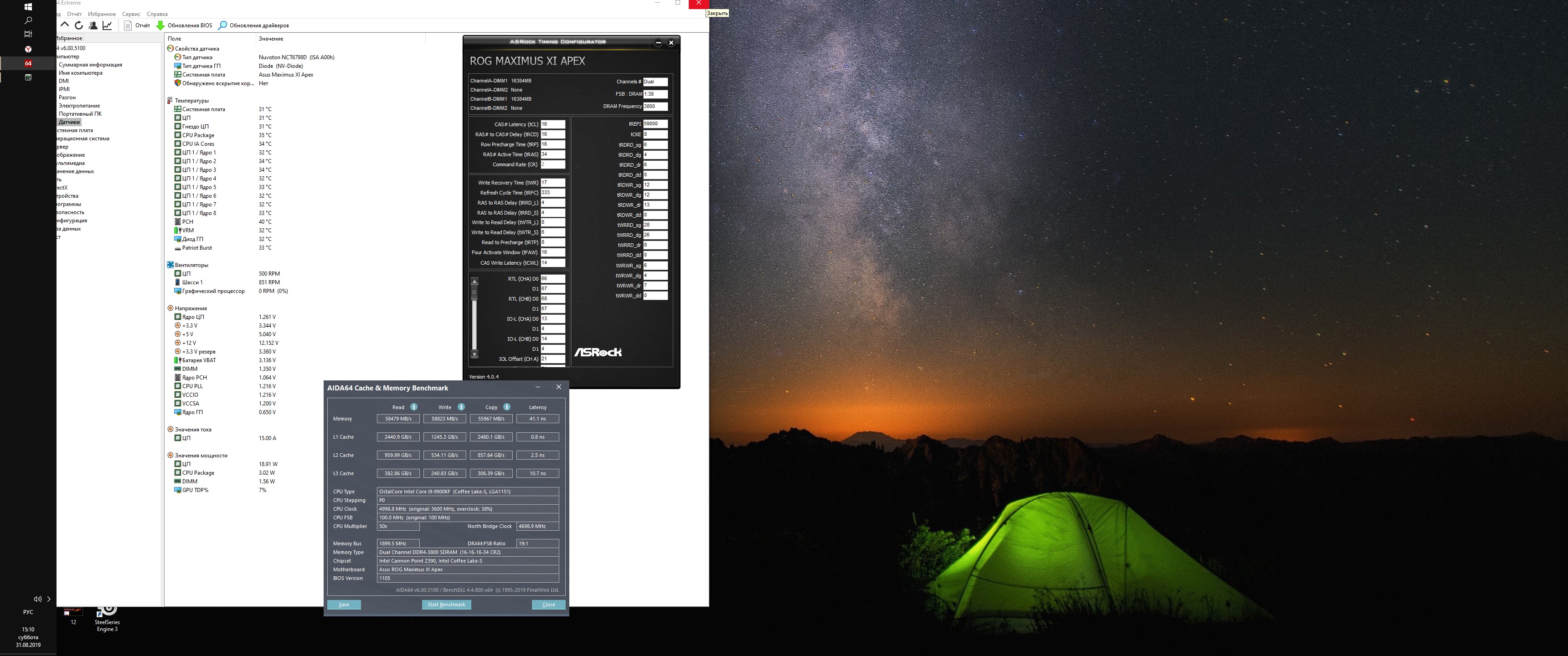Switch to the Избранное tab in the left panel
1568x656 pixels.
pyautogui.click(x=69, y=38)
